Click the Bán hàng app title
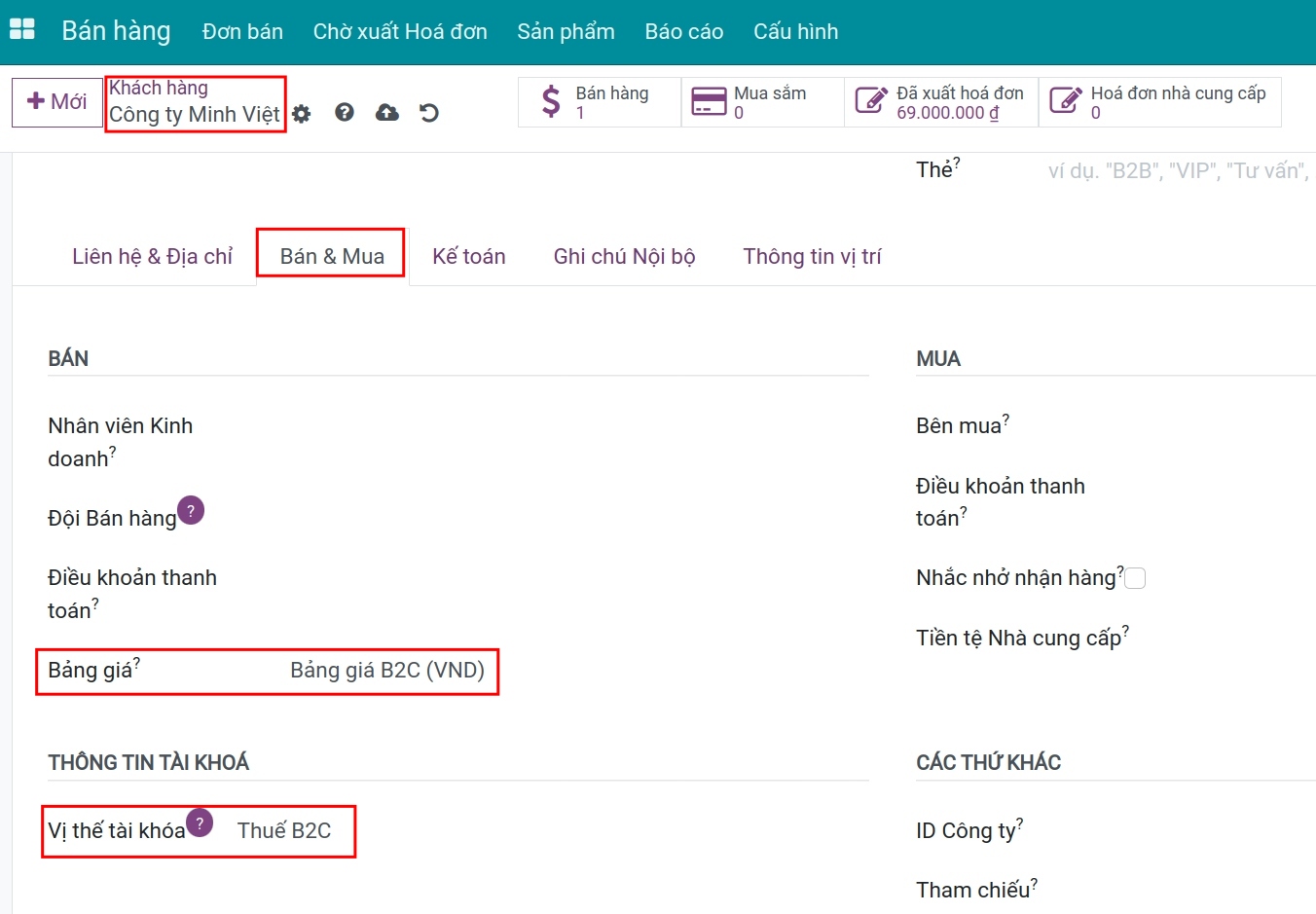 pyautogui.click(x=116, y=31)
